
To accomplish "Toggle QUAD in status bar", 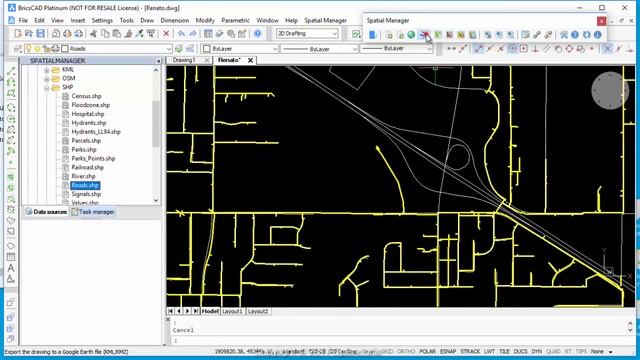I will pyautogui.click(x=553, y=351).
